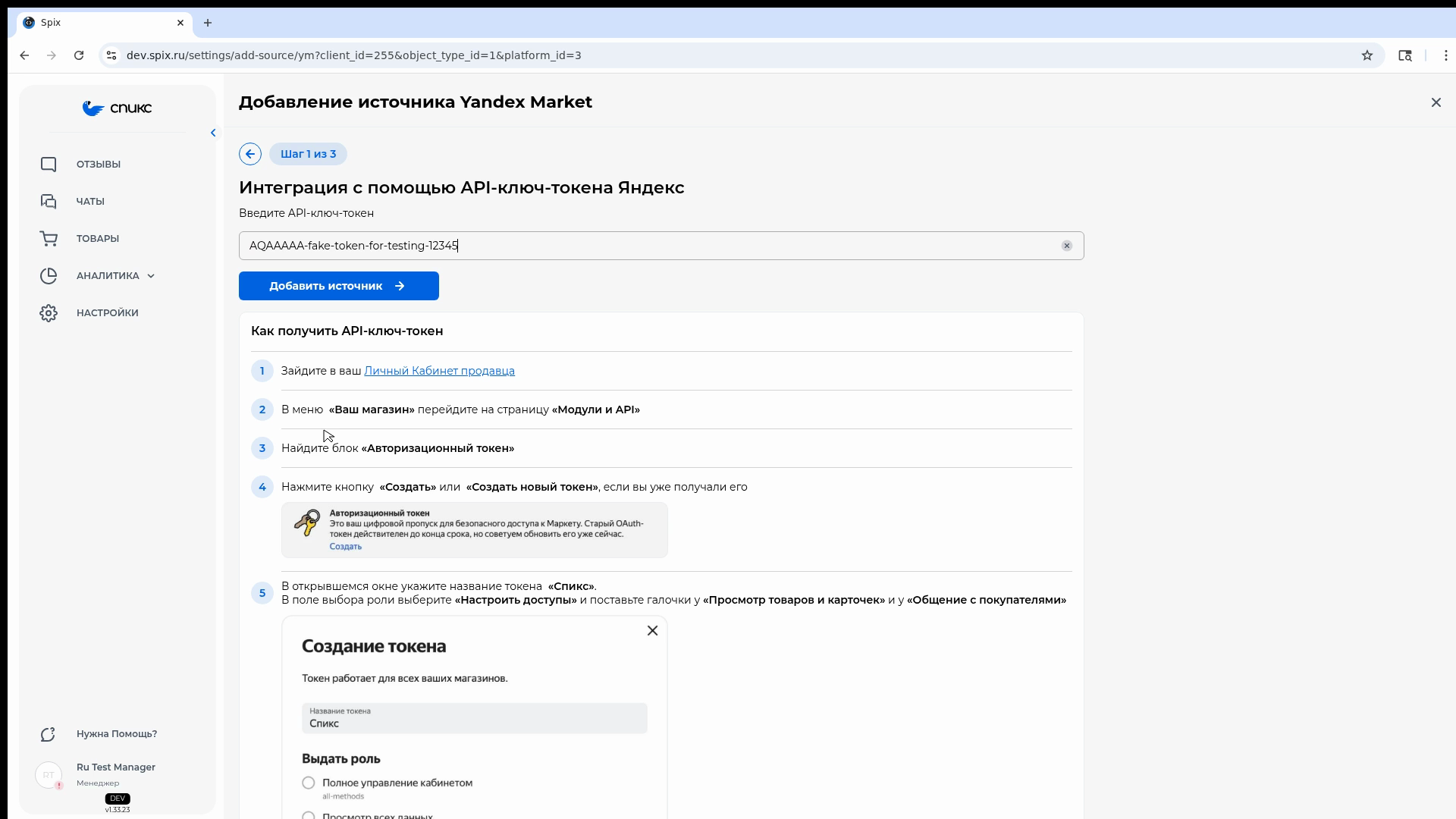Open the Аналитика menu item

pos(108,276)
